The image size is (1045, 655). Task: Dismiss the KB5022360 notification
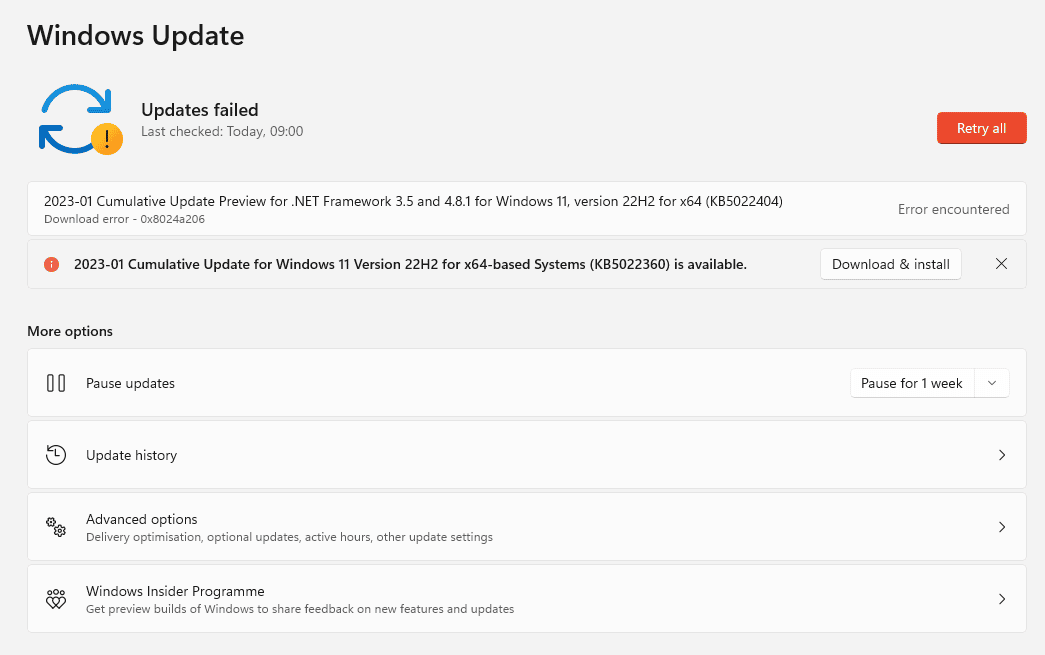tap(1001, 264)
